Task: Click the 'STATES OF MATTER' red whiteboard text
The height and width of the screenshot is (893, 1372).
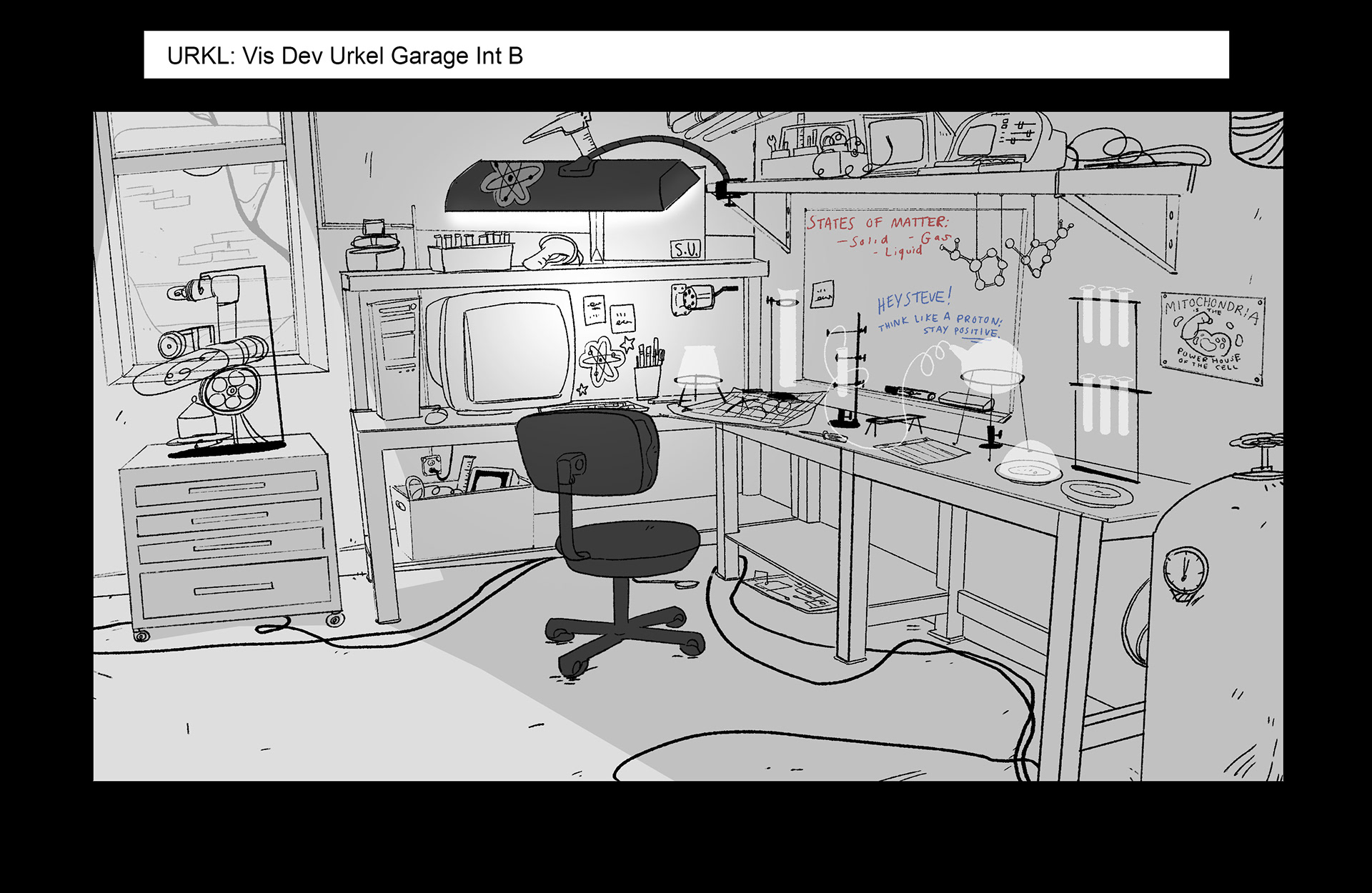Action: [x=877, y=222]
